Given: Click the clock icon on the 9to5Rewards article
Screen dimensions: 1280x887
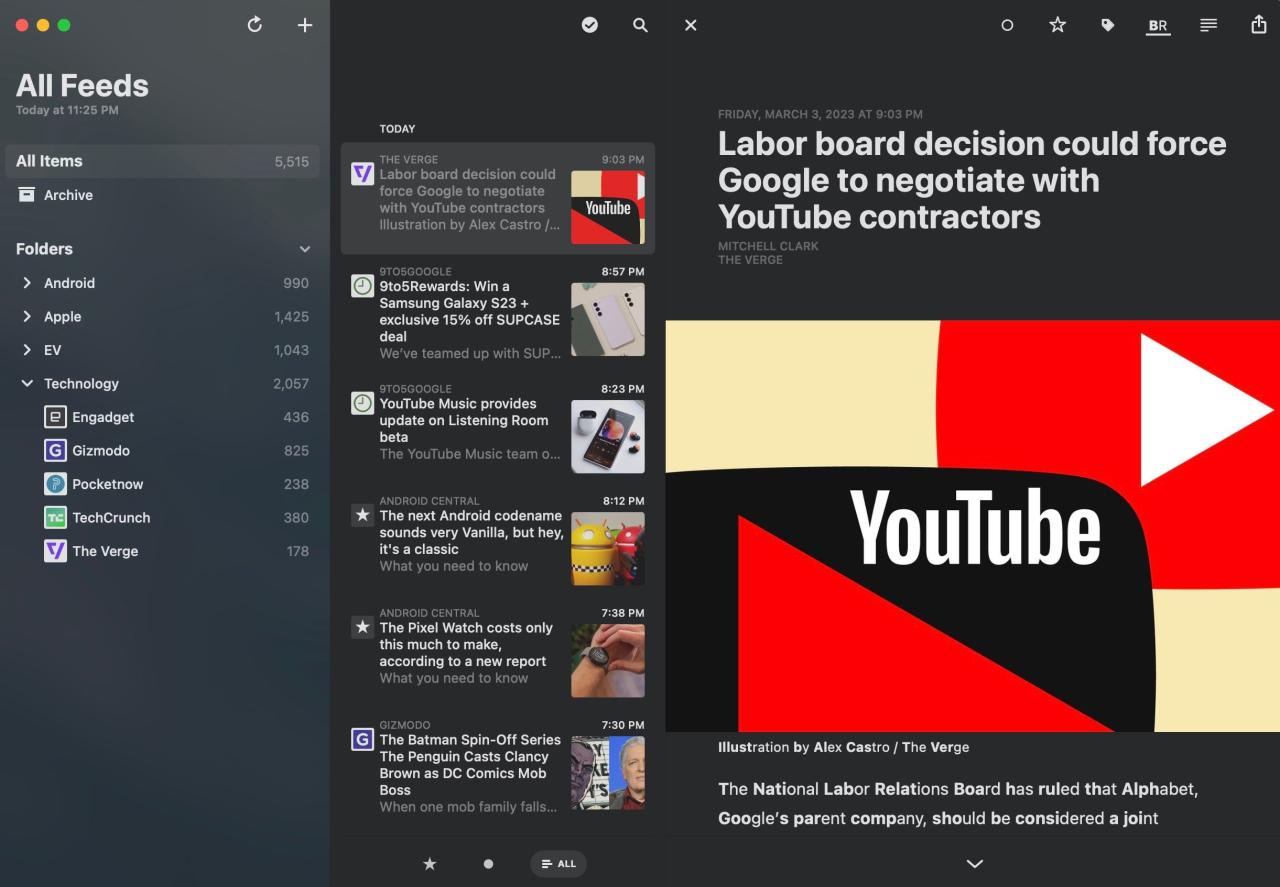Looking at the screenshot, I should (x=362, y=286).
